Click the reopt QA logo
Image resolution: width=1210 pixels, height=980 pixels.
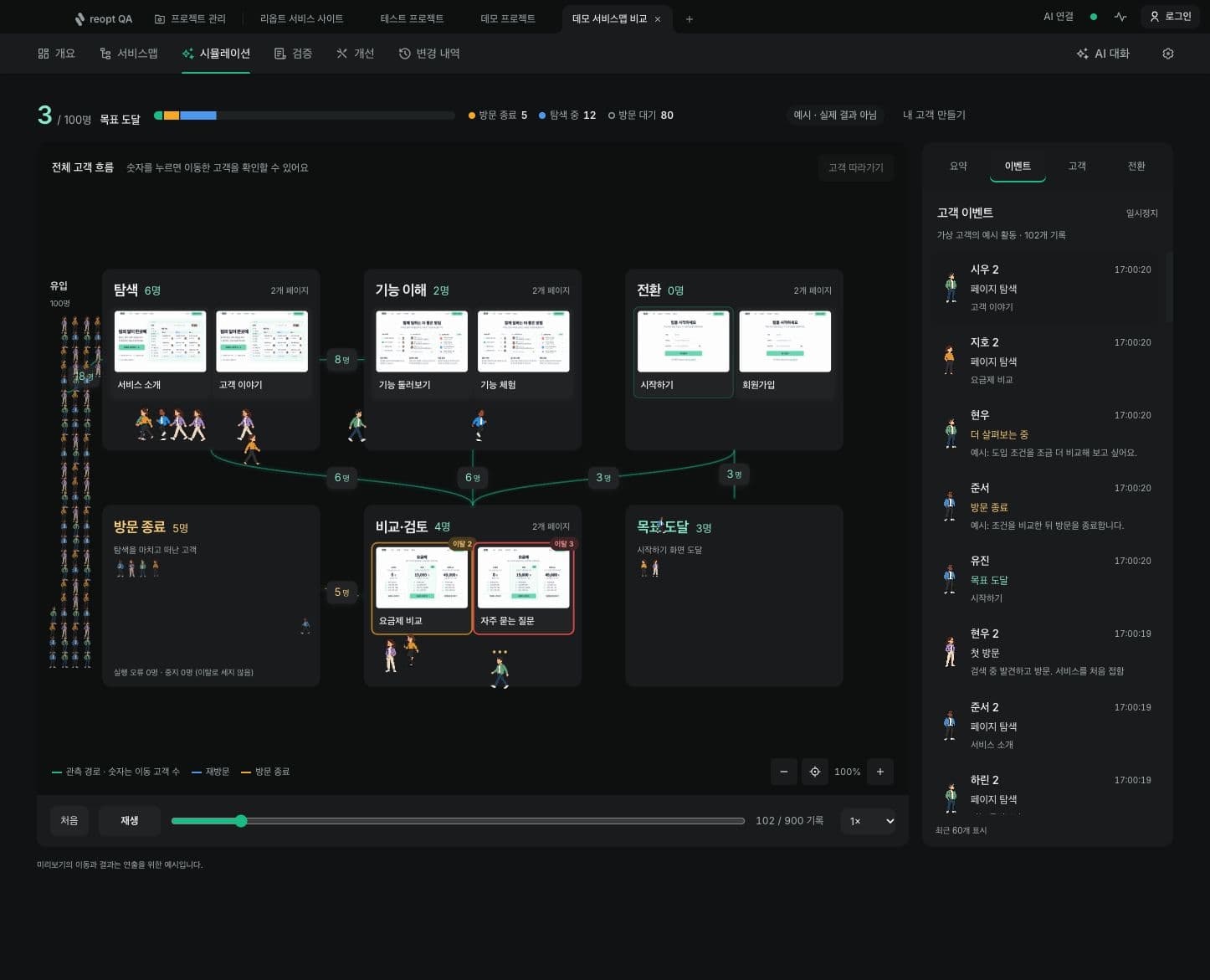(103, 18)
